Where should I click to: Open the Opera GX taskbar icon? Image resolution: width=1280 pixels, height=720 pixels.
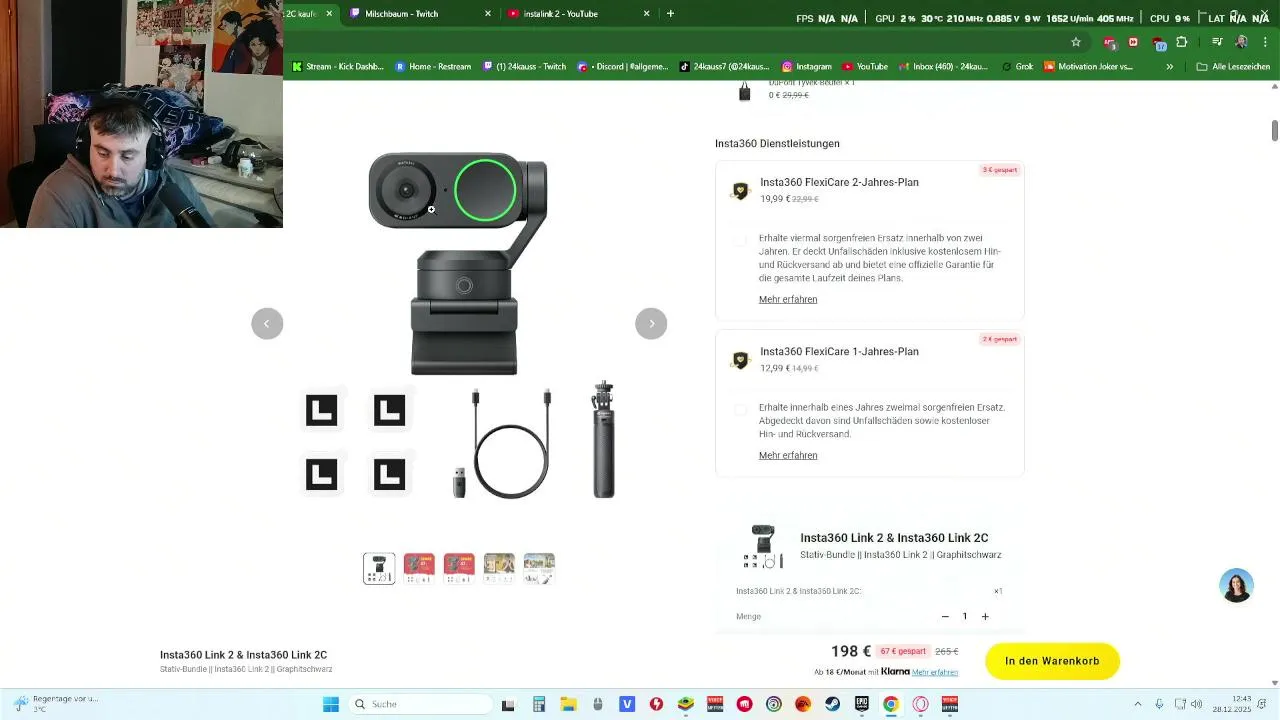[x=920, y=704]
